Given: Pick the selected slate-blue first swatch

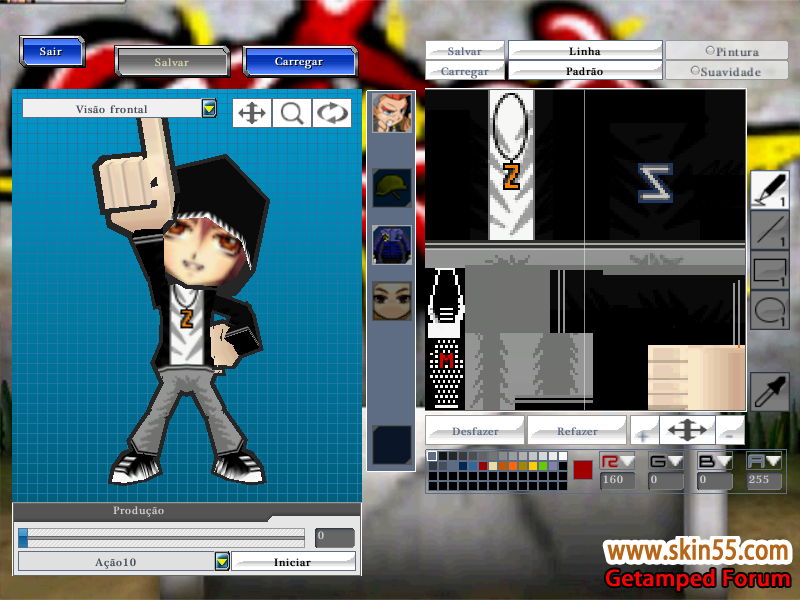Looking at the screenshot, I should tap(432, 456).
